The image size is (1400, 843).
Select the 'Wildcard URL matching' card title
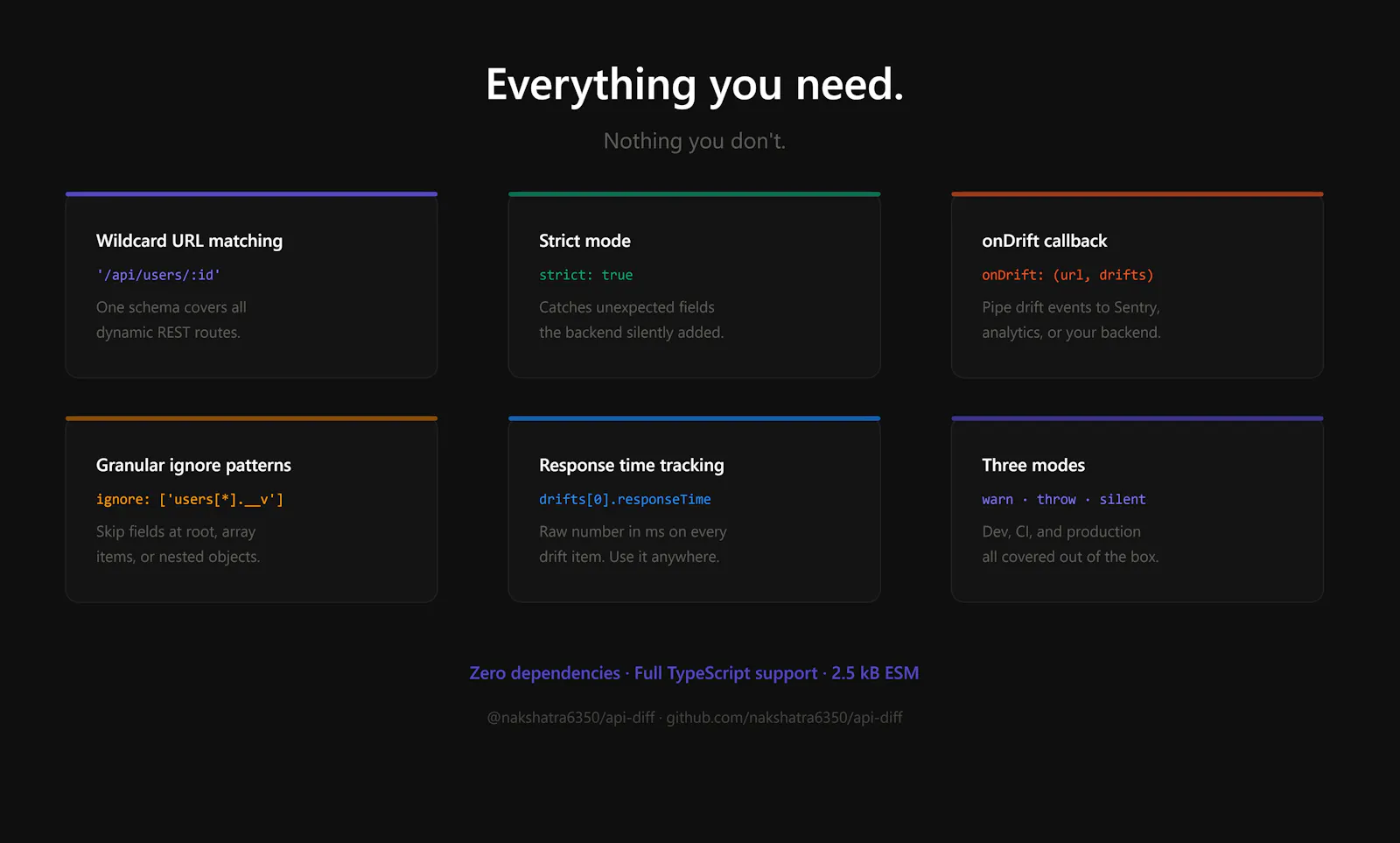(x=189, y=241)
